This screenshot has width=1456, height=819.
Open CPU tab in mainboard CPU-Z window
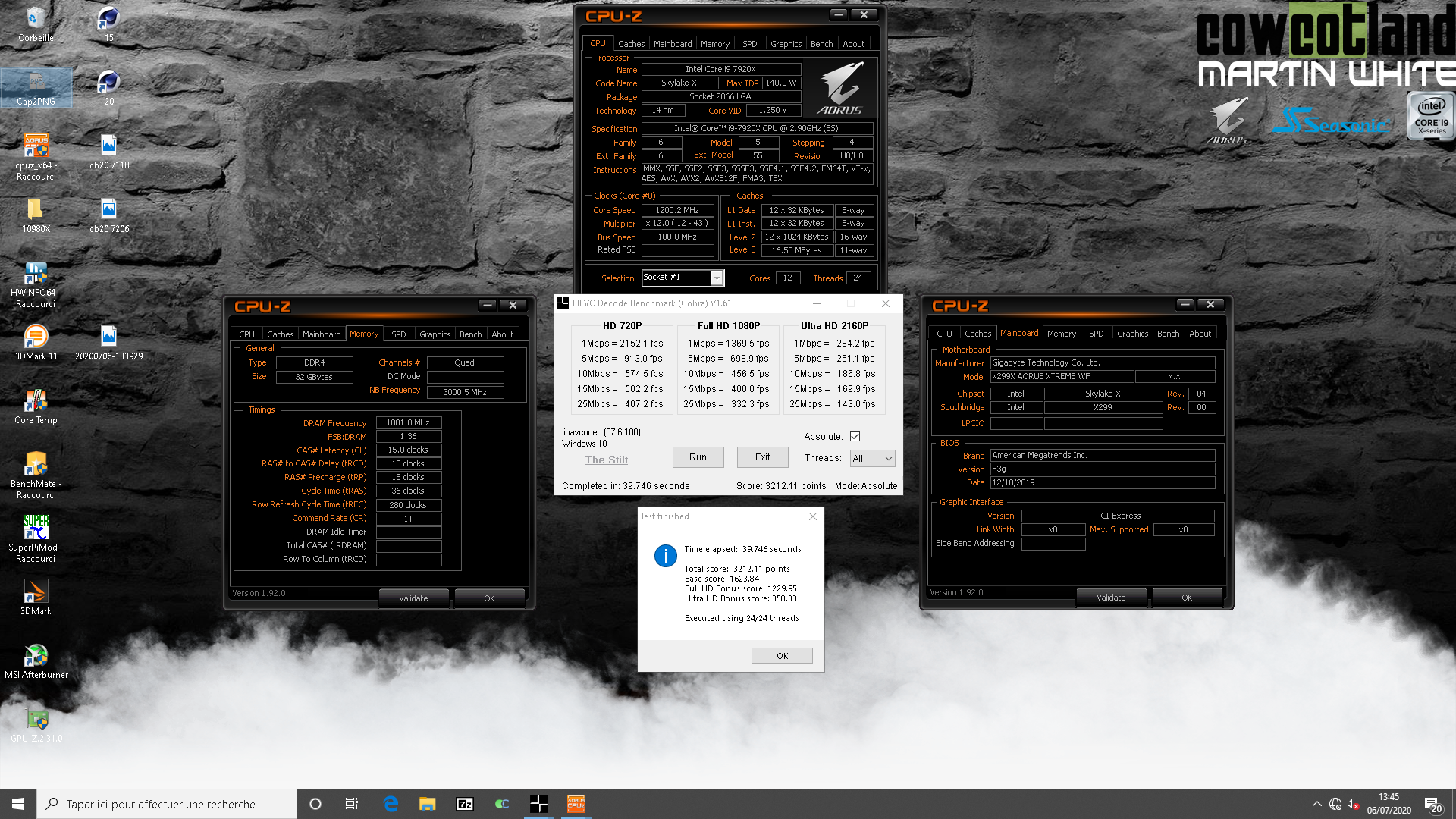coord(944,334)
